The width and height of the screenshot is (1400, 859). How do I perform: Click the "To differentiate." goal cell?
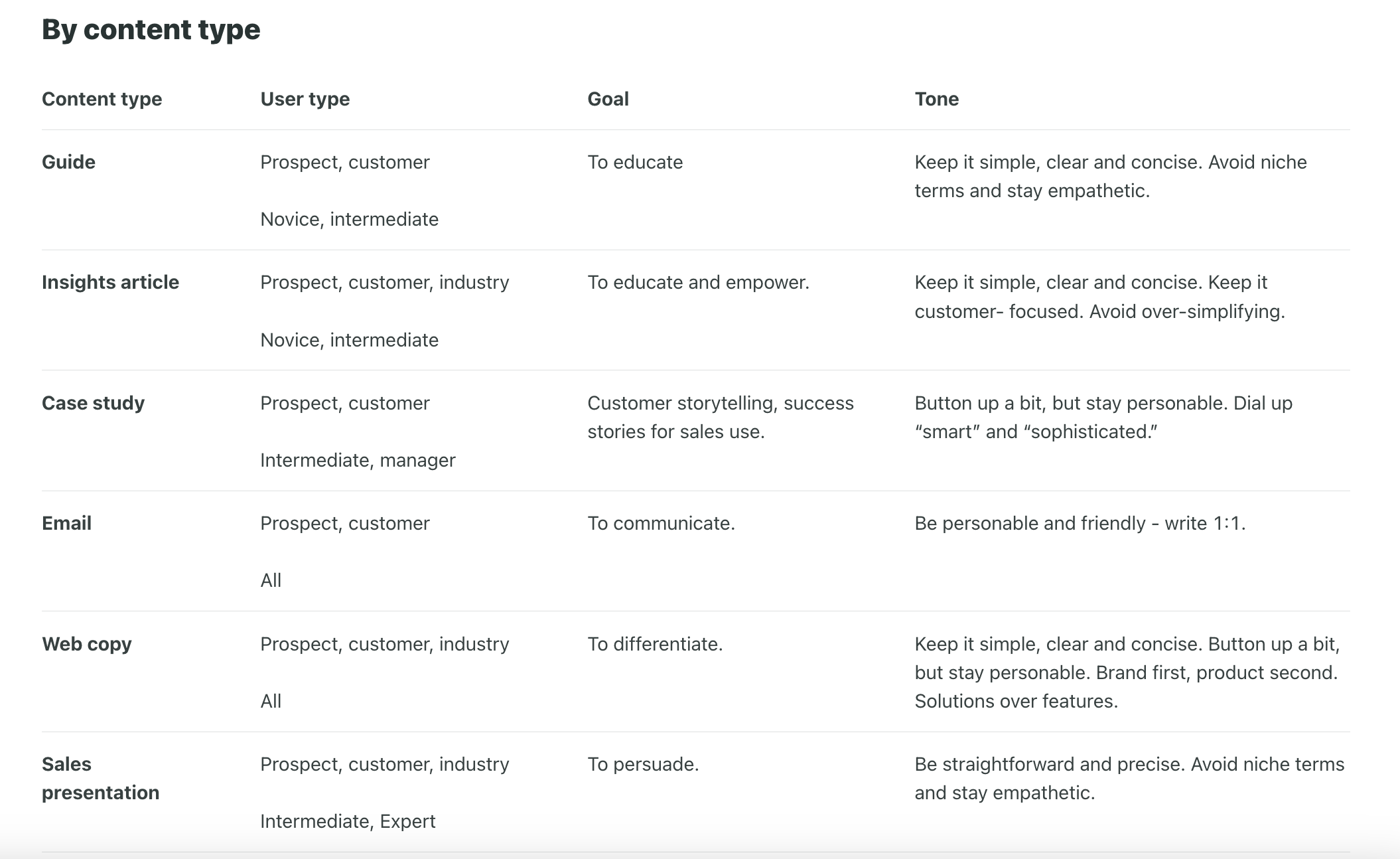point(655,644)
